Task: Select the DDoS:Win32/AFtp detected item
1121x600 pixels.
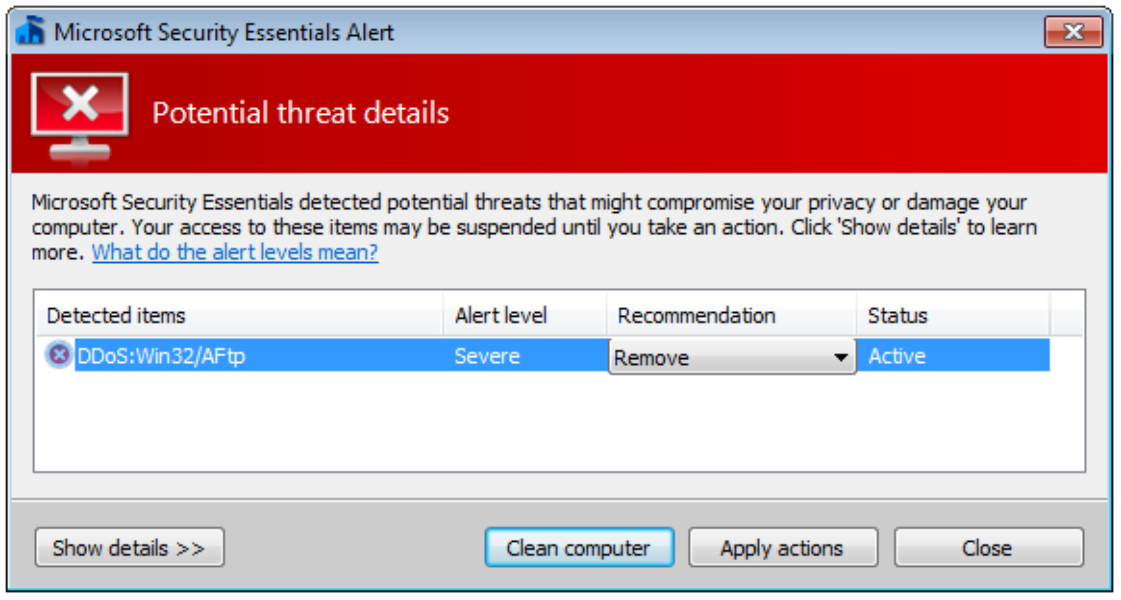Action: pyautogui.click(x=161, y=356)
